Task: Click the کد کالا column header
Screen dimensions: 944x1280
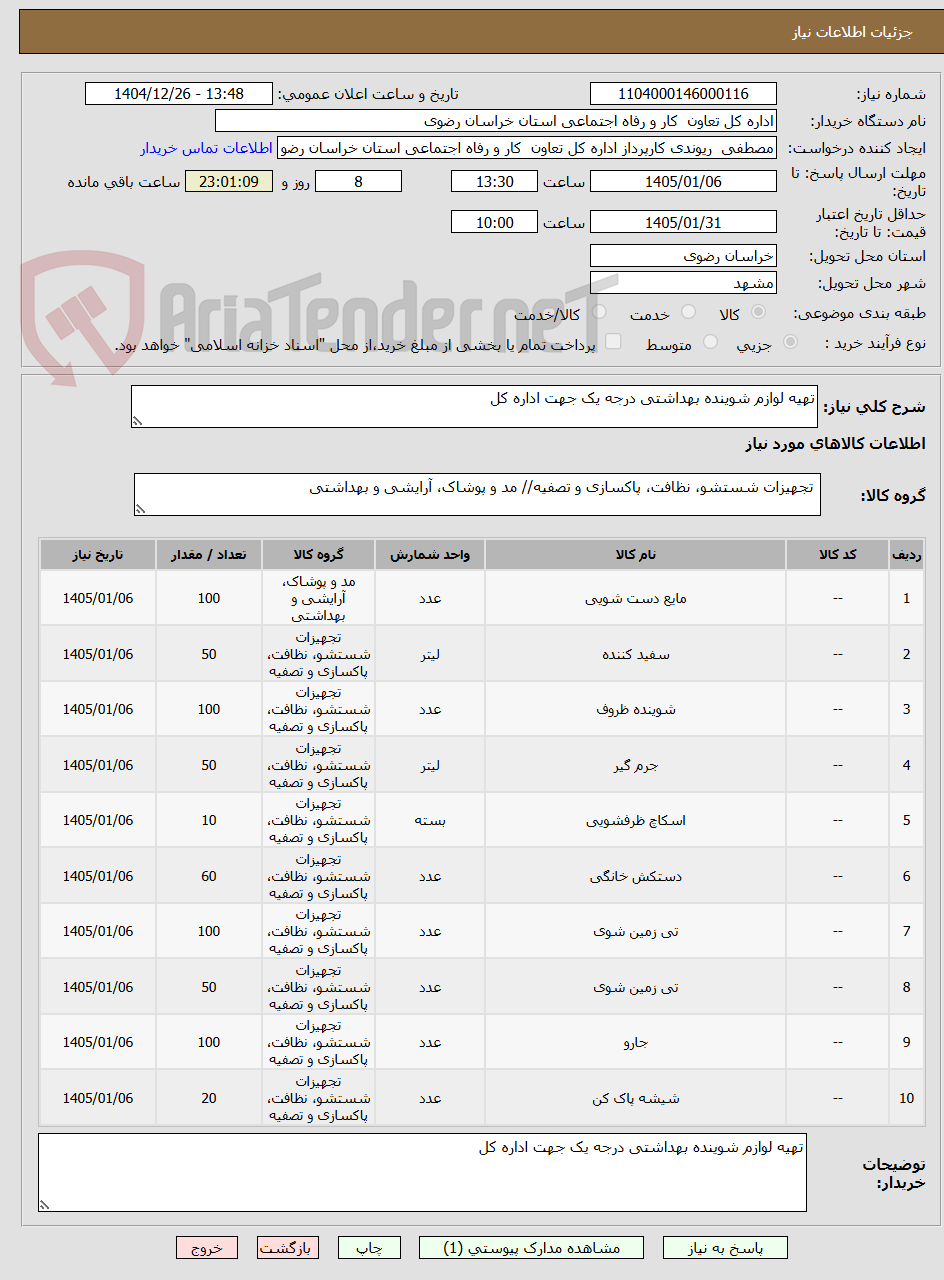Action: [838, 554]
